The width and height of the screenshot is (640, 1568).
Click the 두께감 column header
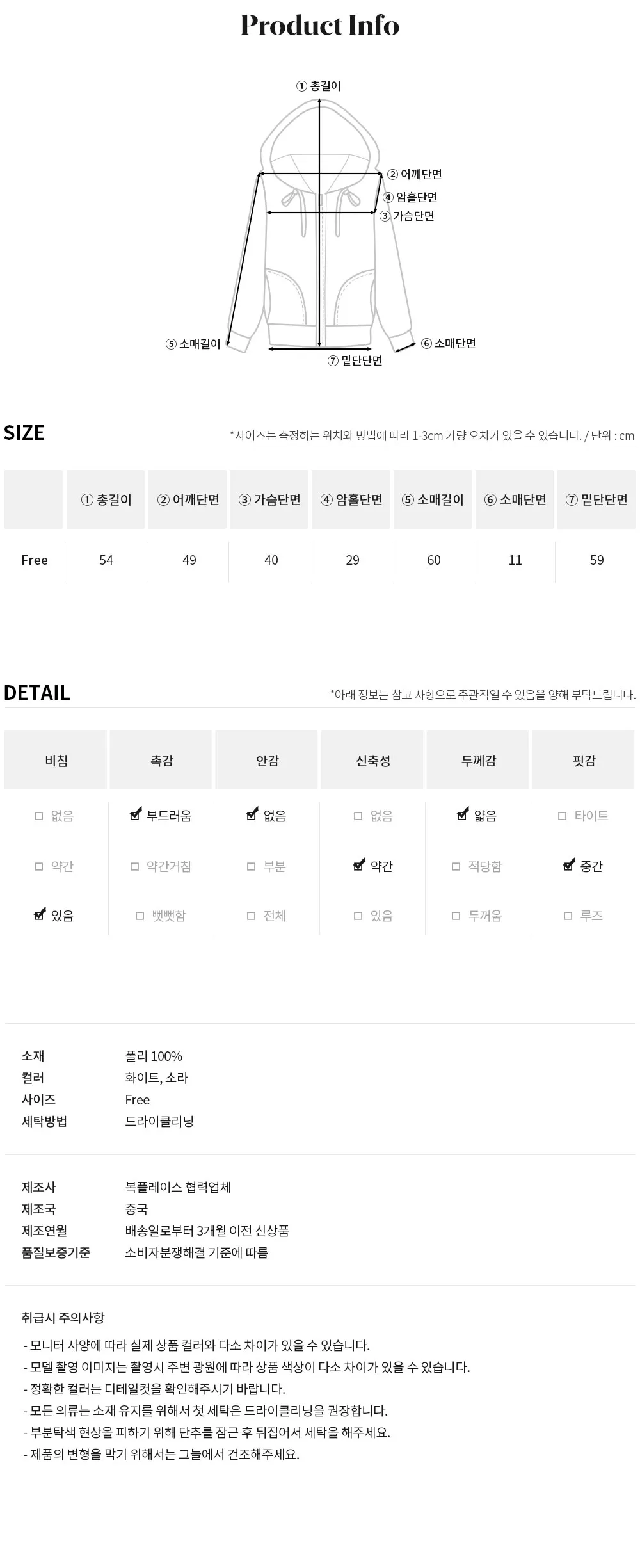coord(479,760)
